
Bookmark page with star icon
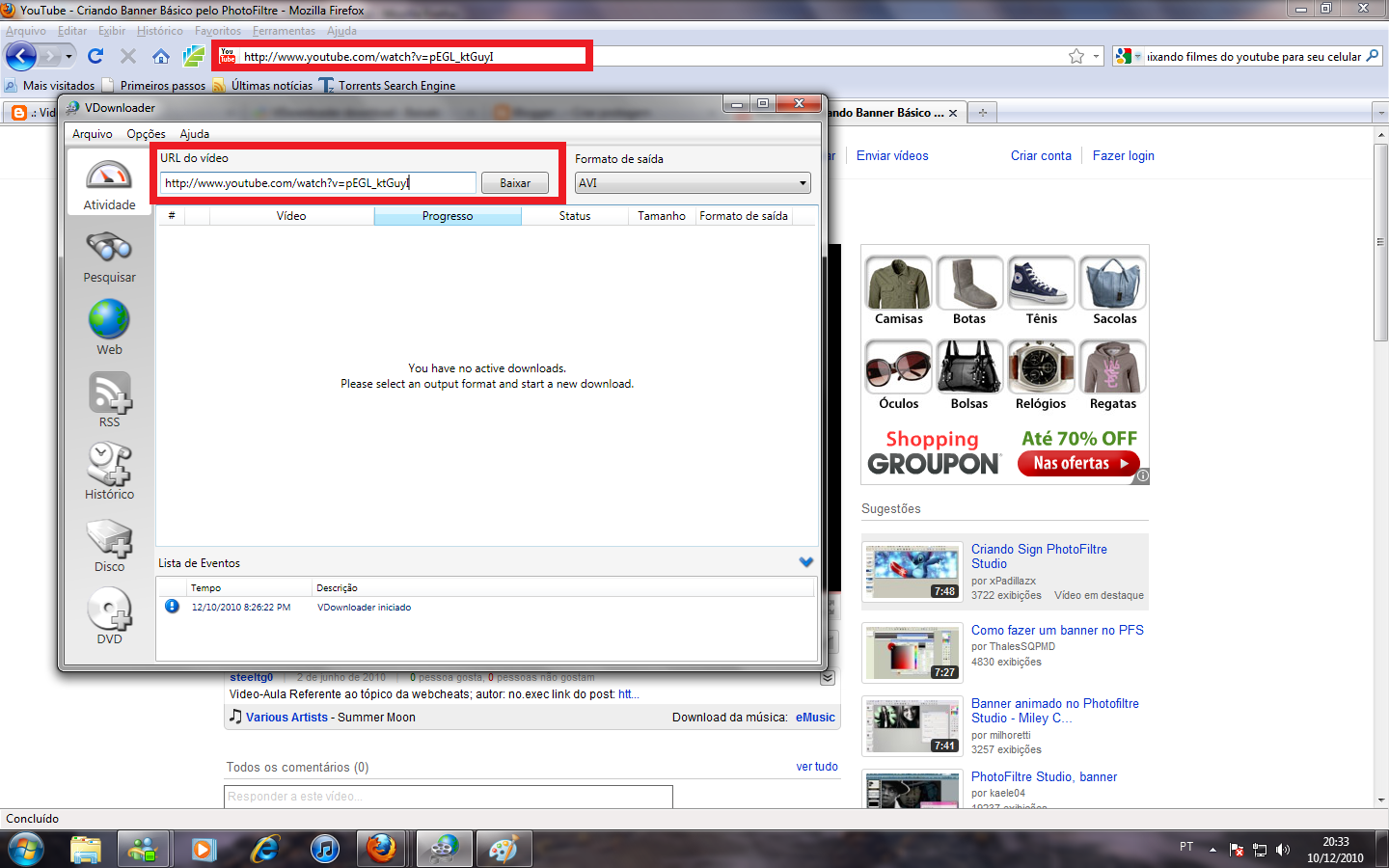1076,56
